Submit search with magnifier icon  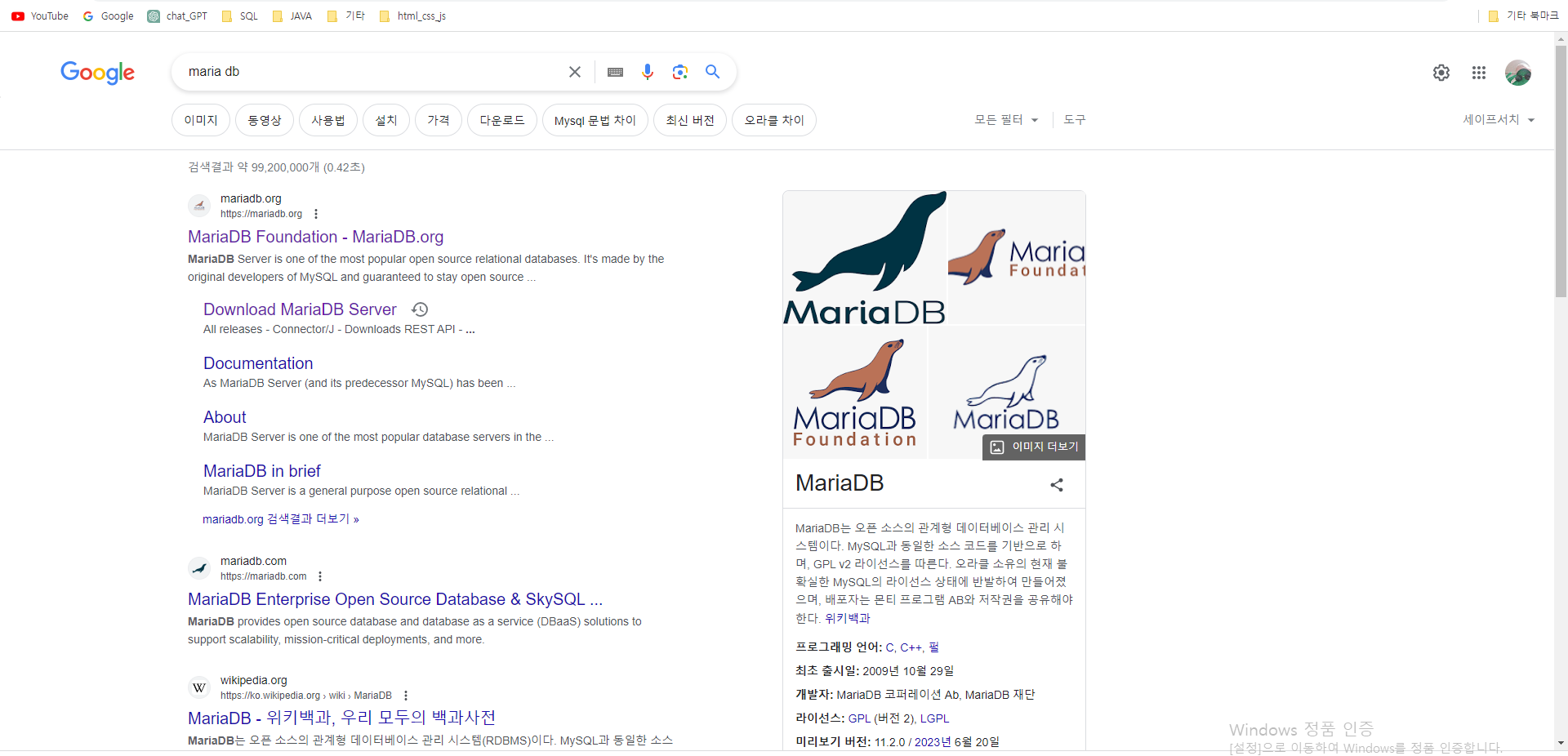(713, 72)
